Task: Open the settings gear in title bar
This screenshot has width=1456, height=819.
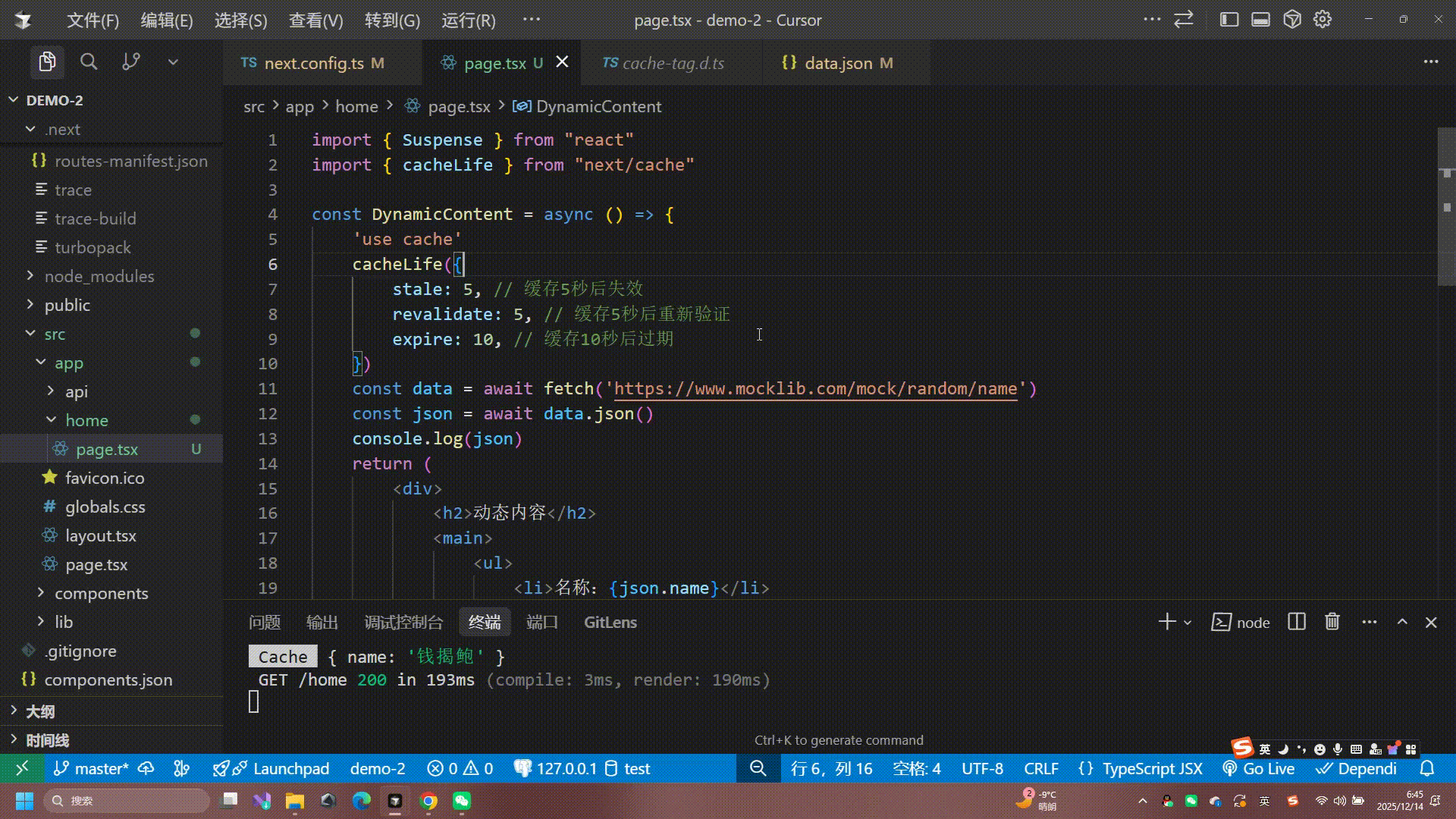Action: click(x=1323, y=20)
